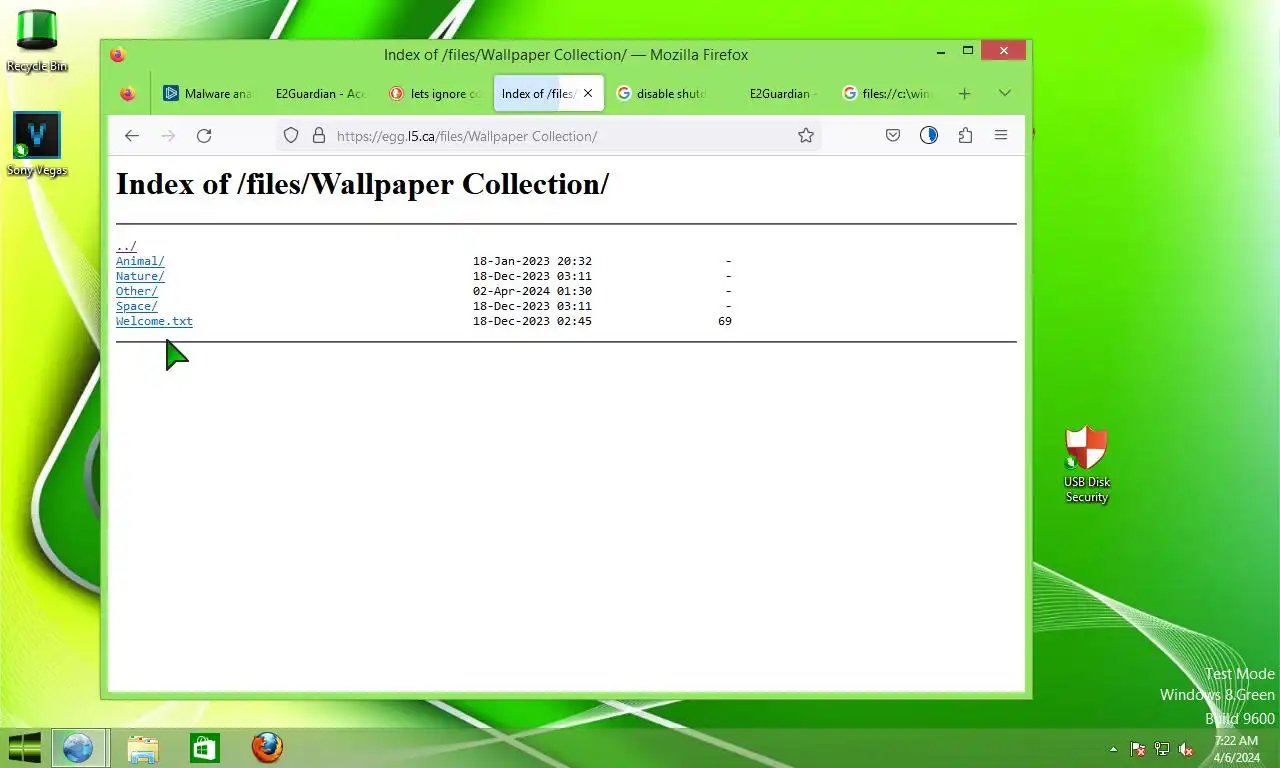
Task: Open File Explorer from the taskbar
Action: (143, 748)
